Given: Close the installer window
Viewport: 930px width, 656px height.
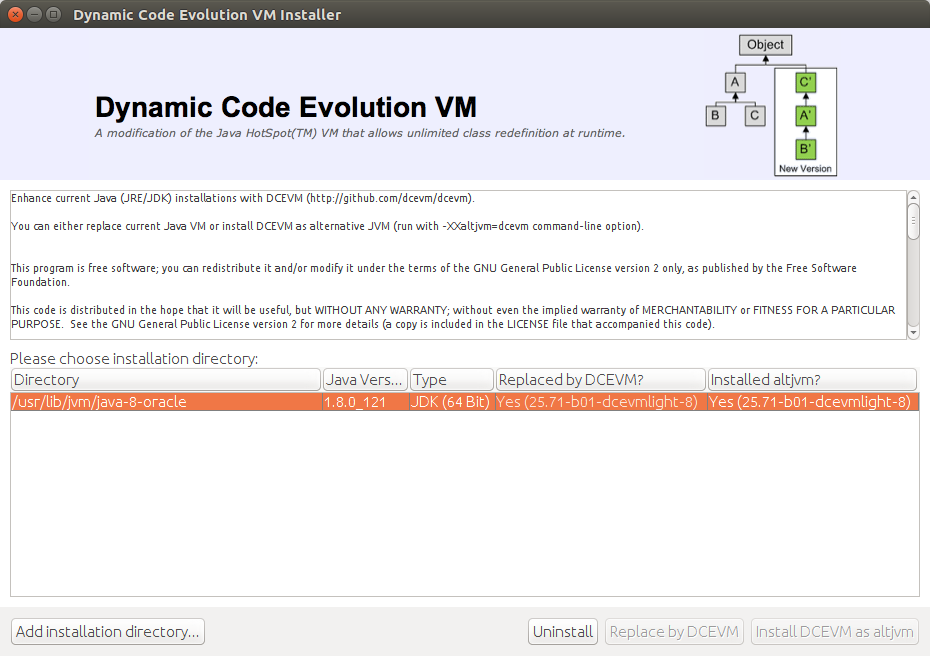Looking at the screenshot, I should [x=15, y=14].
